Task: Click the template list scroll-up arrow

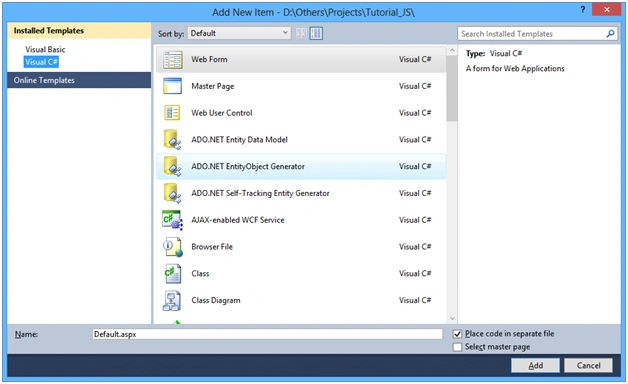Action: pyautogui.click(x=452, y=50)
